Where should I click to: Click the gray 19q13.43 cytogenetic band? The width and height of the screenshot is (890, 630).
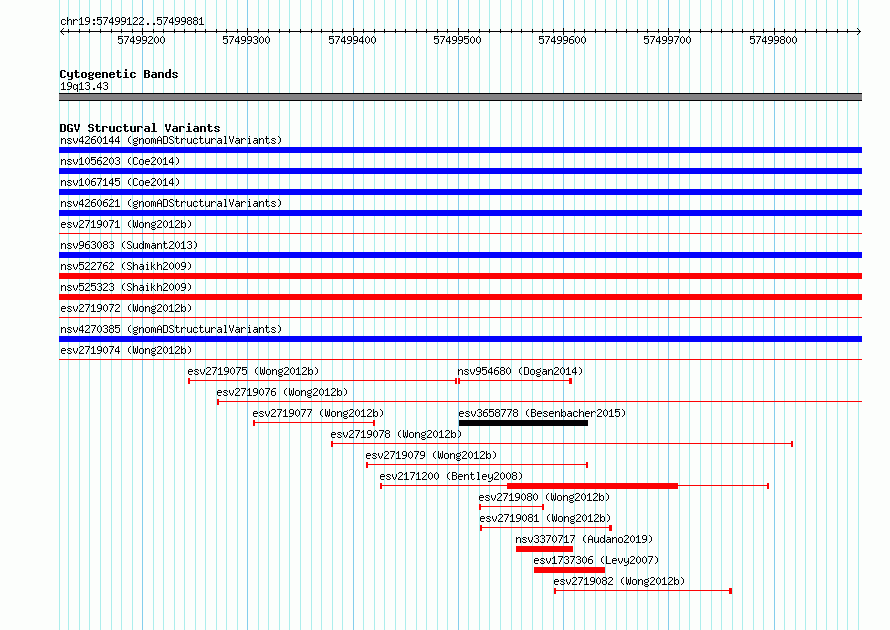coord(460,97)
